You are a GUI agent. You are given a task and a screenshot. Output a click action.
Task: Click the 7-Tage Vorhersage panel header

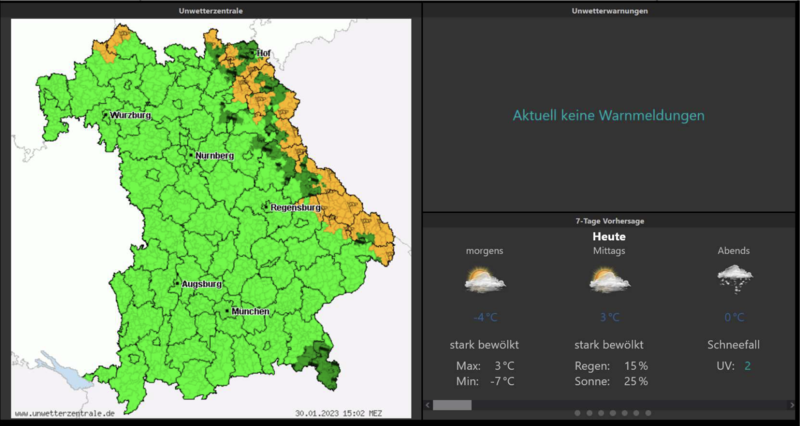click(609, 220)
